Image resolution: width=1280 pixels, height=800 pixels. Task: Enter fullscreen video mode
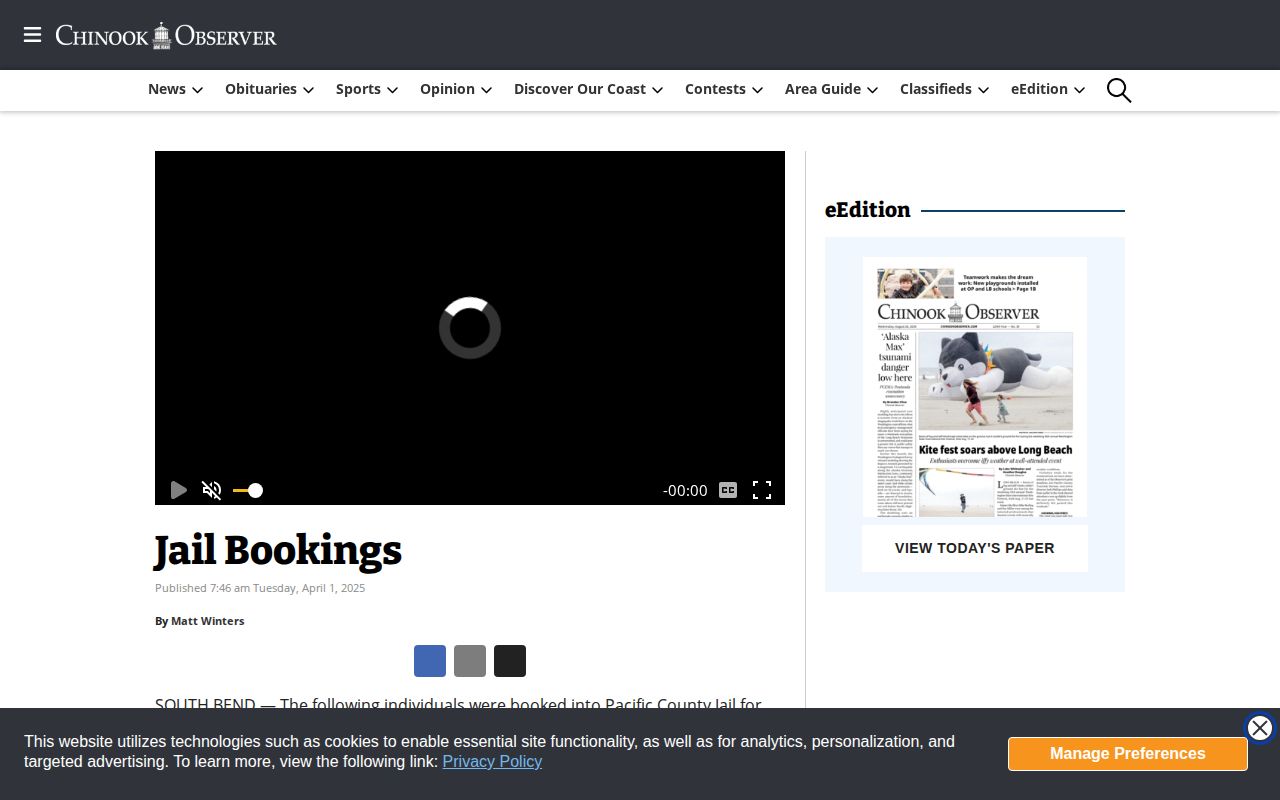[x=762, y=490]
